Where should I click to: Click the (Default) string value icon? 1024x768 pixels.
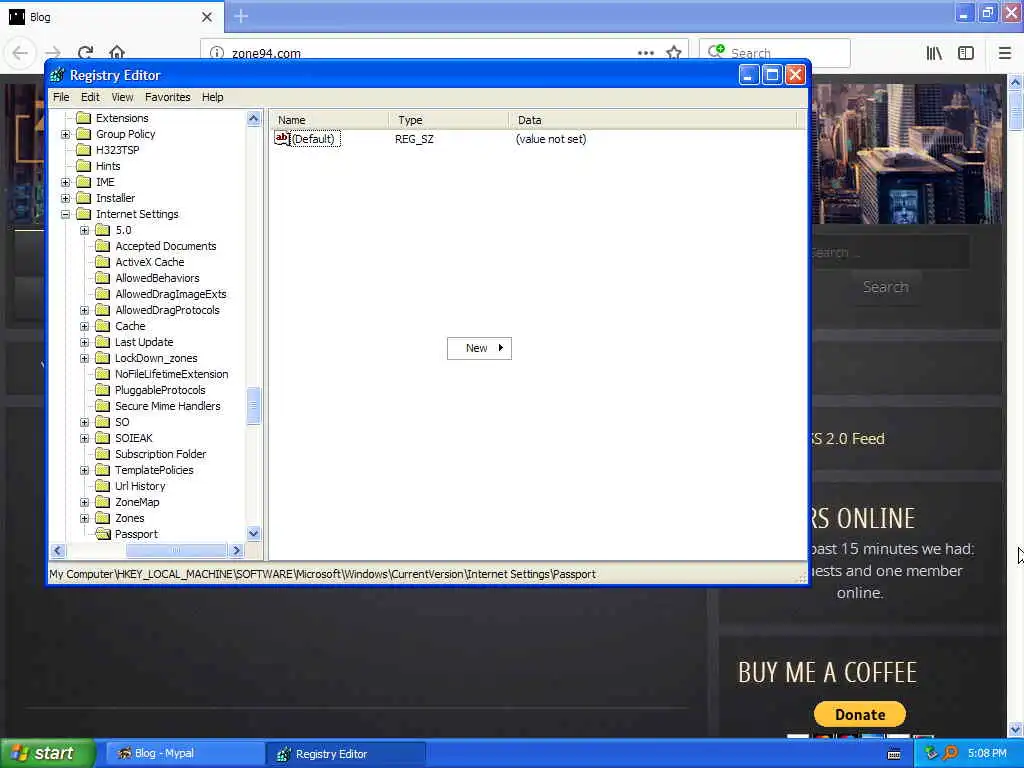coord(282,138)
